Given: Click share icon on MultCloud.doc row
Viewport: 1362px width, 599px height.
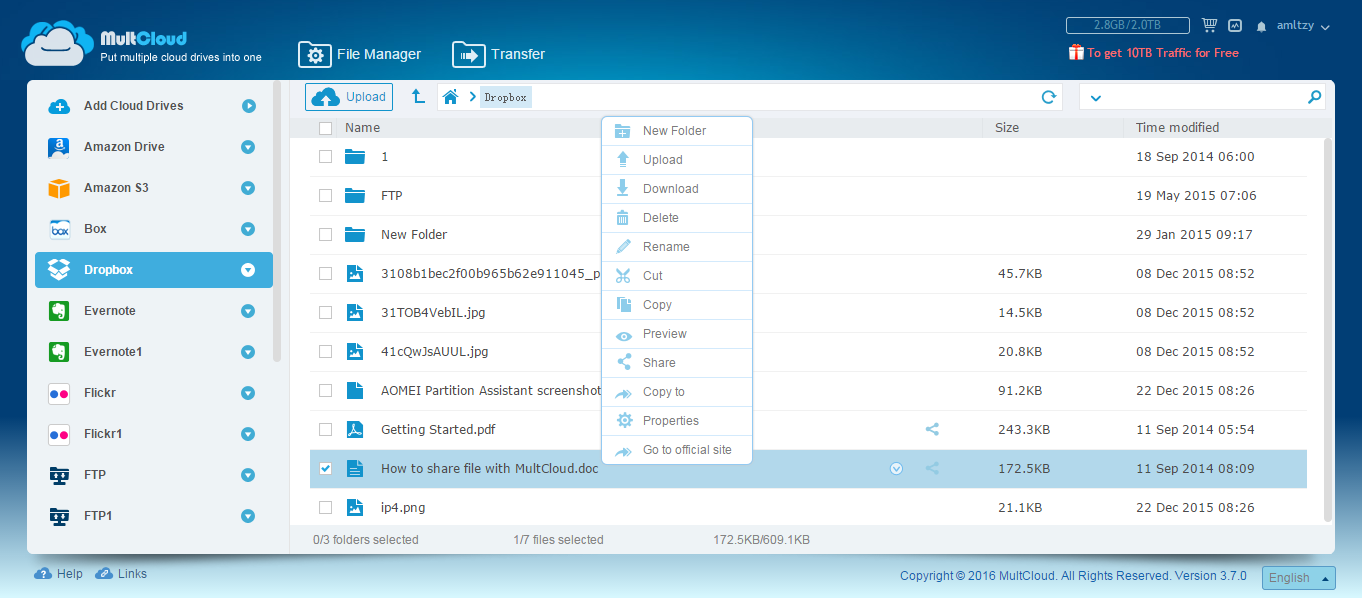Looking at the screenshot, I should pyautogui.click(x=932, y=468).
